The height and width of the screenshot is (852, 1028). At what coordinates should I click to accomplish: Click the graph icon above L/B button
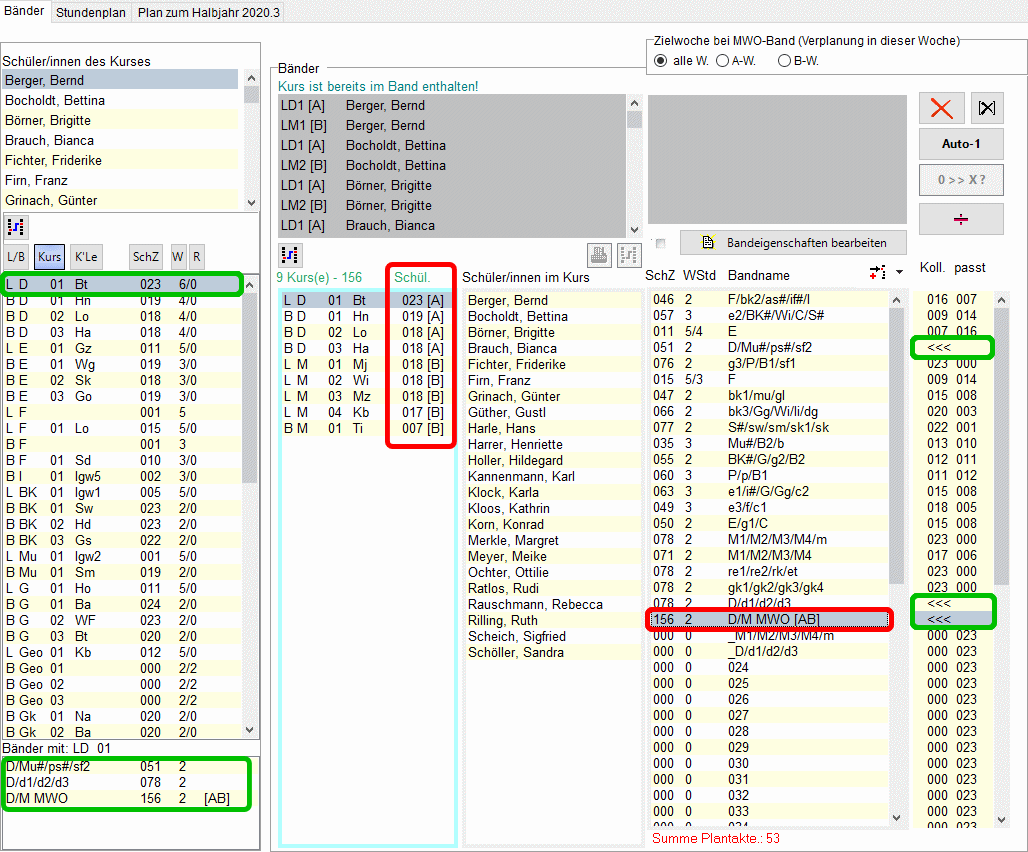(16, 226)
